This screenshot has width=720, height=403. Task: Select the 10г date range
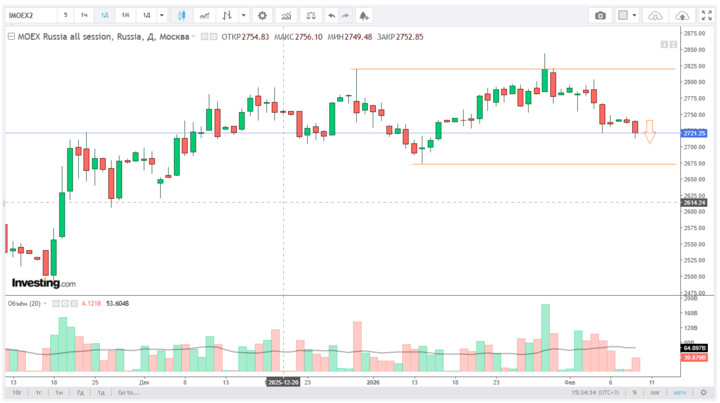[17, 393]
